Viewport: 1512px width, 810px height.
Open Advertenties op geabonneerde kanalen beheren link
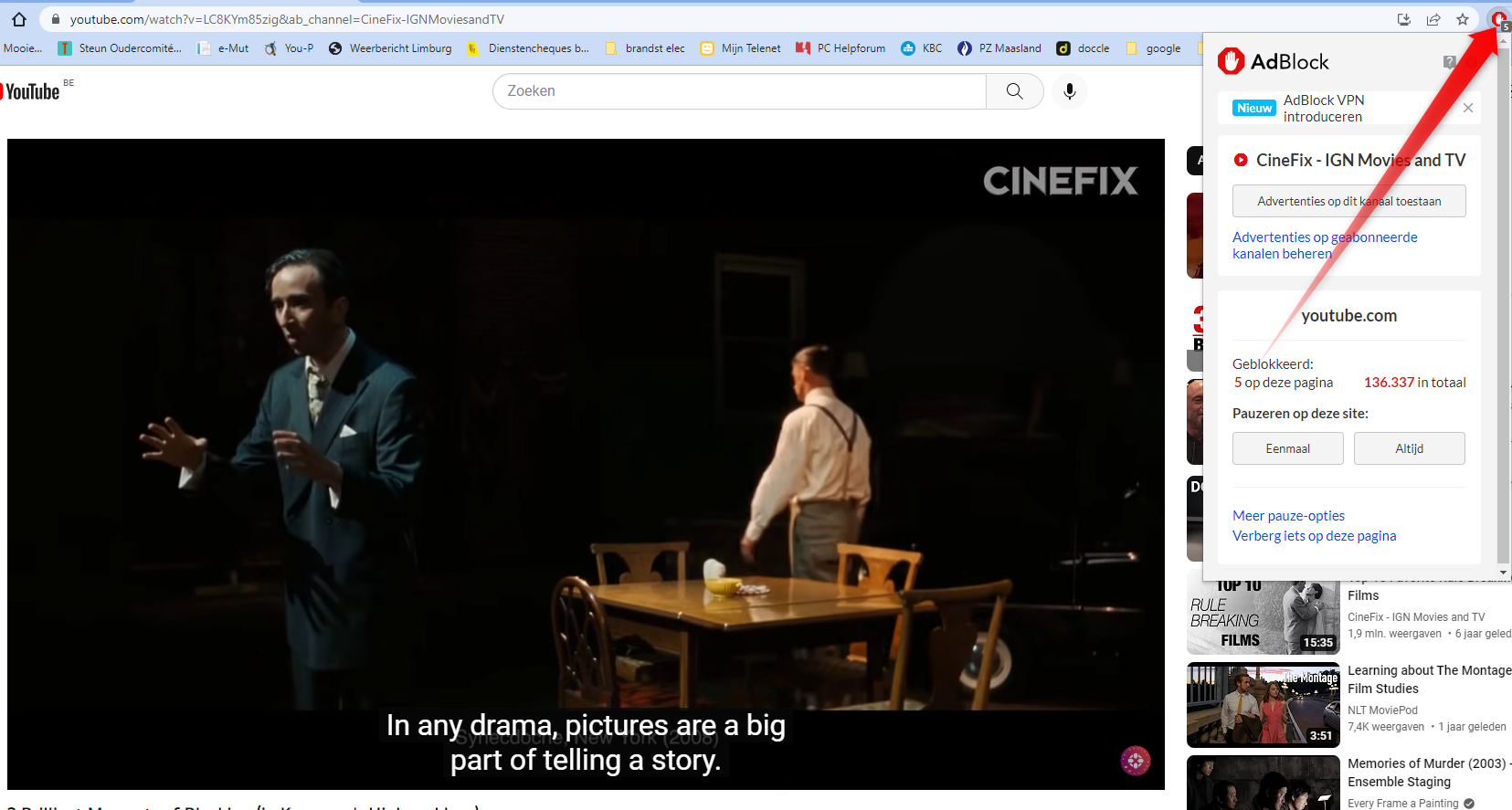[1325, 246]
